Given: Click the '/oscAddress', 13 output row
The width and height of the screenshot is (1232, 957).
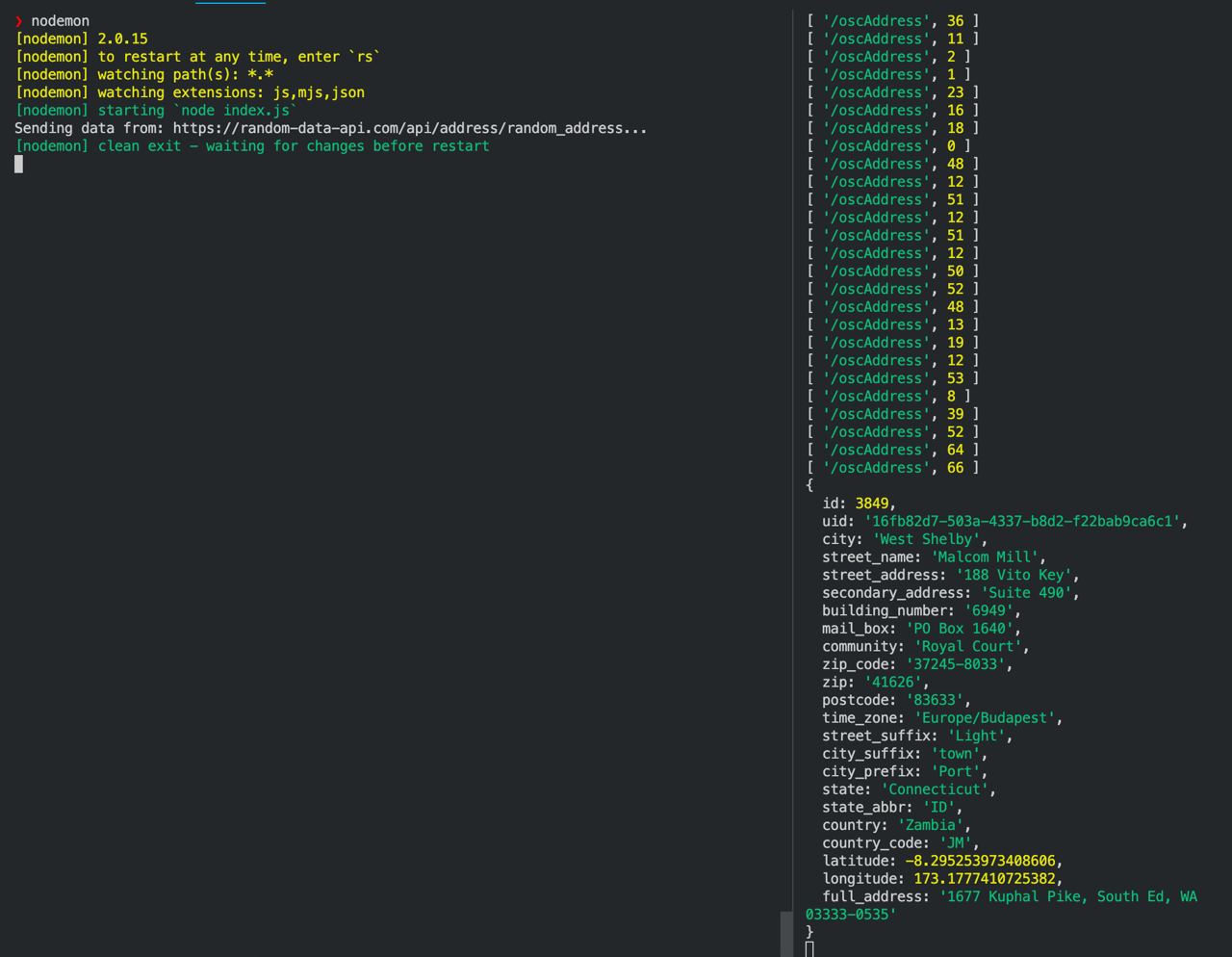Looking at the screenshot, I should click(x=892, y=324).
